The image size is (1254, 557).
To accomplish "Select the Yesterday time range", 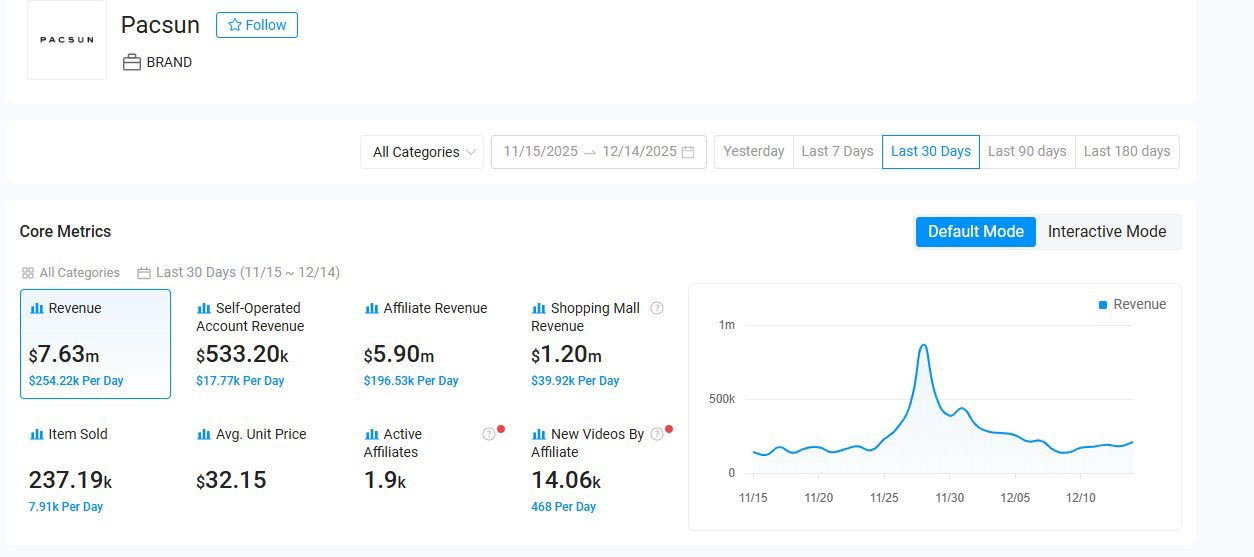I will point(753,152).
